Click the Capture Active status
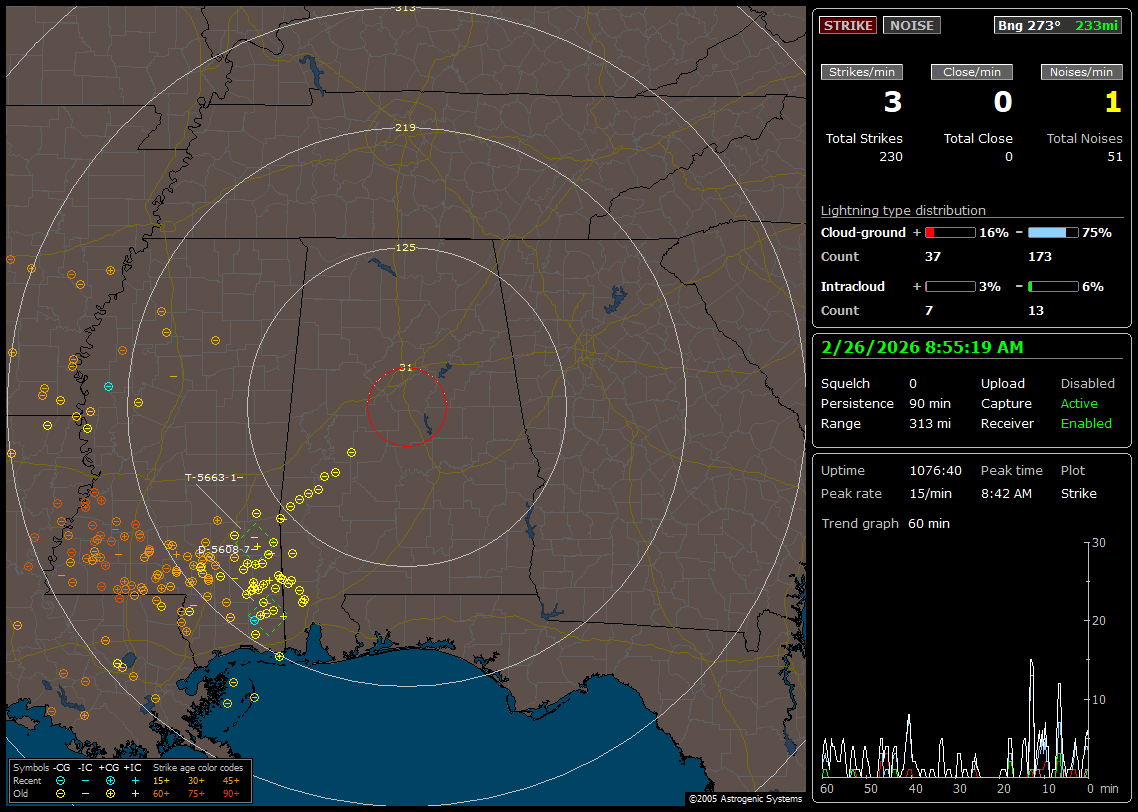Viewport: 1138px width, 812px height. pos(1079,404)
